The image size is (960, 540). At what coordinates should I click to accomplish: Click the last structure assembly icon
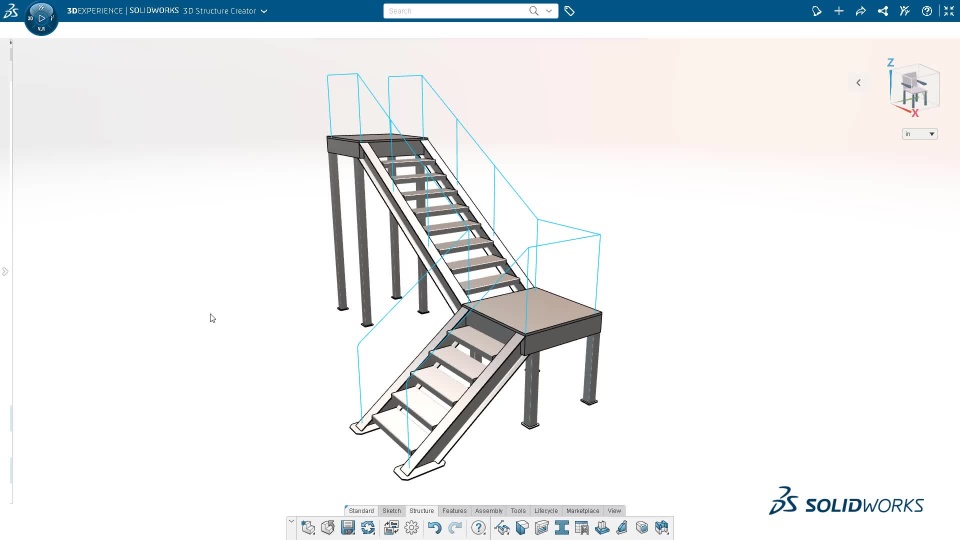coord(662,528)
